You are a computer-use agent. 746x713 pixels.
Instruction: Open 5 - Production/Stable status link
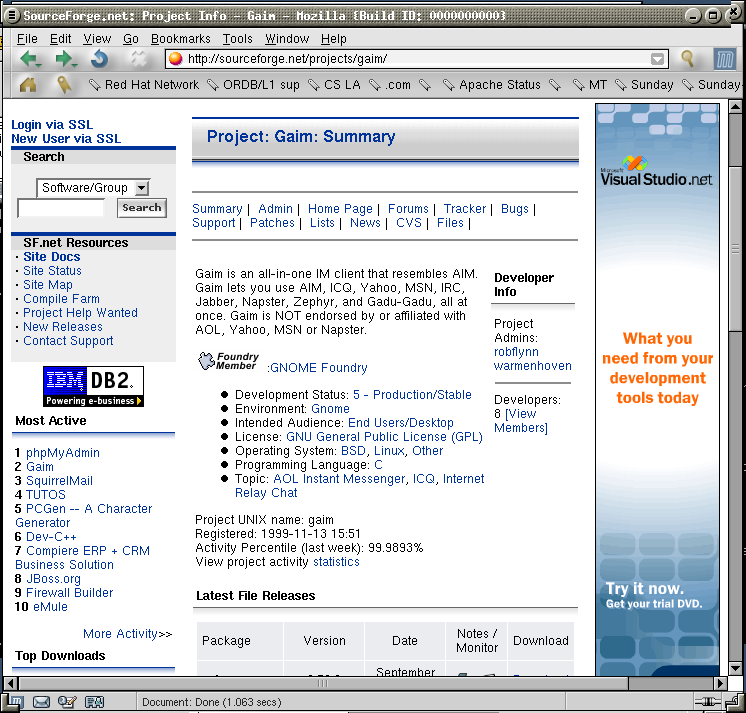click(412, 395)
